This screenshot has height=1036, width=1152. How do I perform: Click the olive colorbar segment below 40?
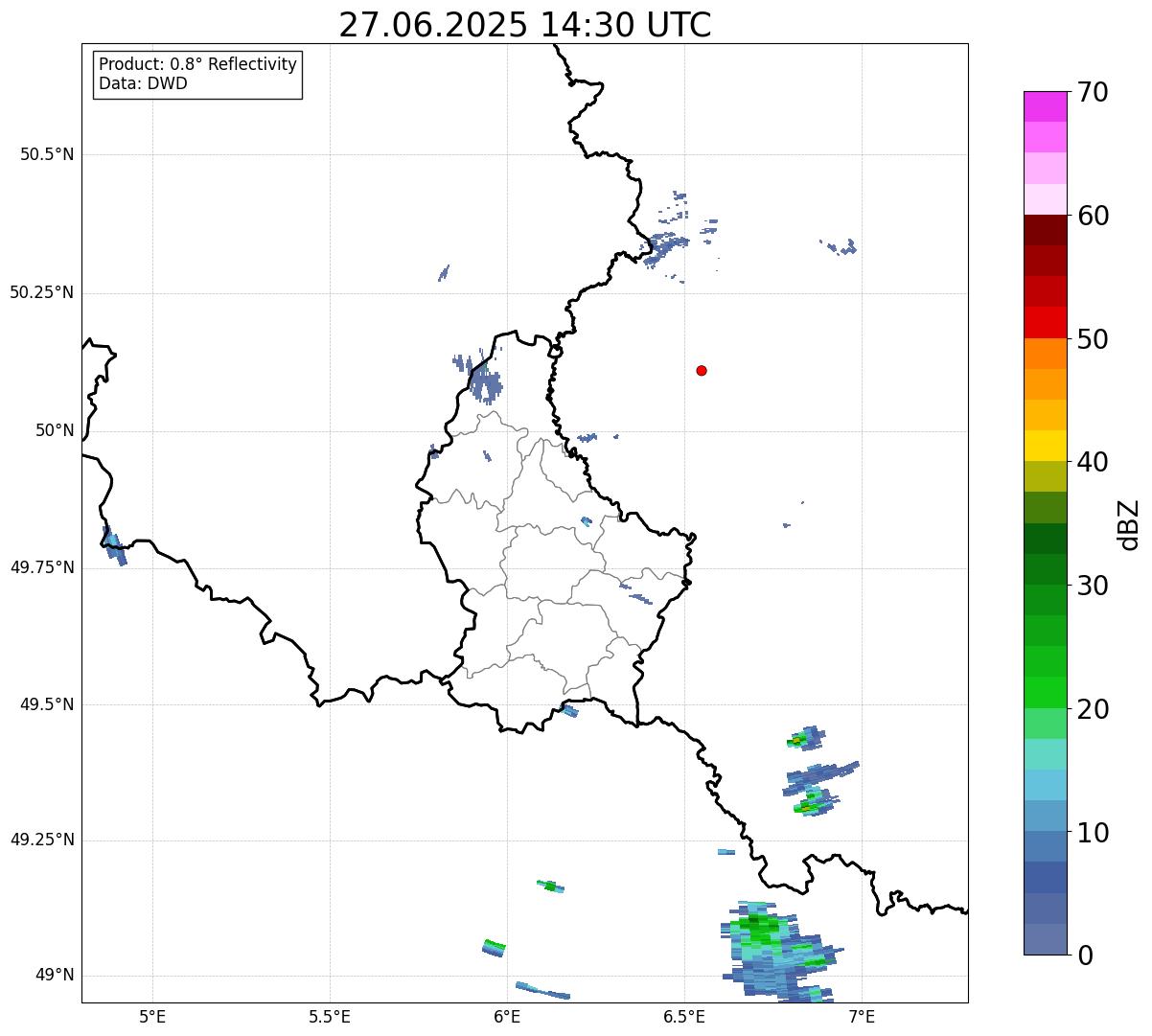click(x=1045, y=476)
